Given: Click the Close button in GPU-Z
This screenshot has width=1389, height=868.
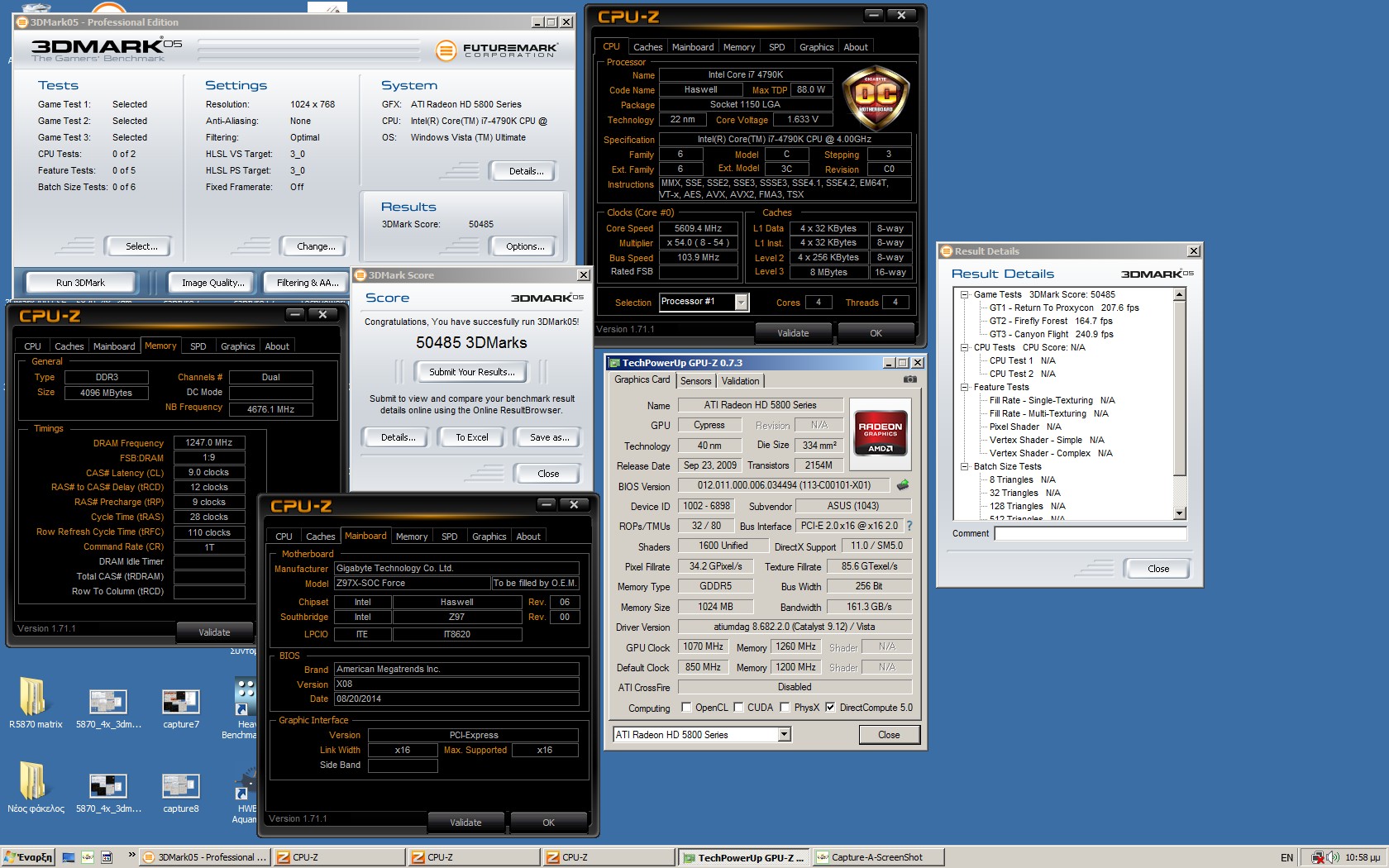Looking at the screenshot, I should [889, 735].
